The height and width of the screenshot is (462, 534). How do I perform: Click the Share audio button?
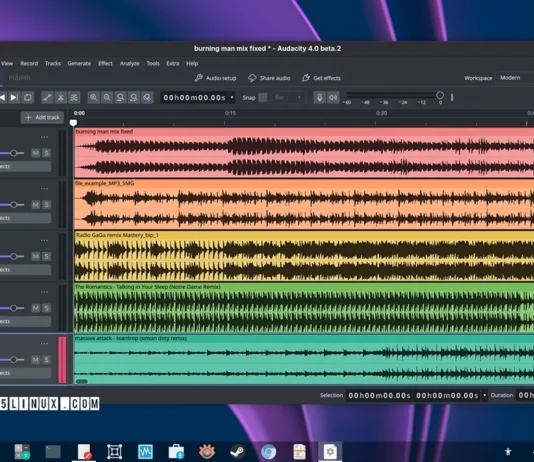coord(269,78)
